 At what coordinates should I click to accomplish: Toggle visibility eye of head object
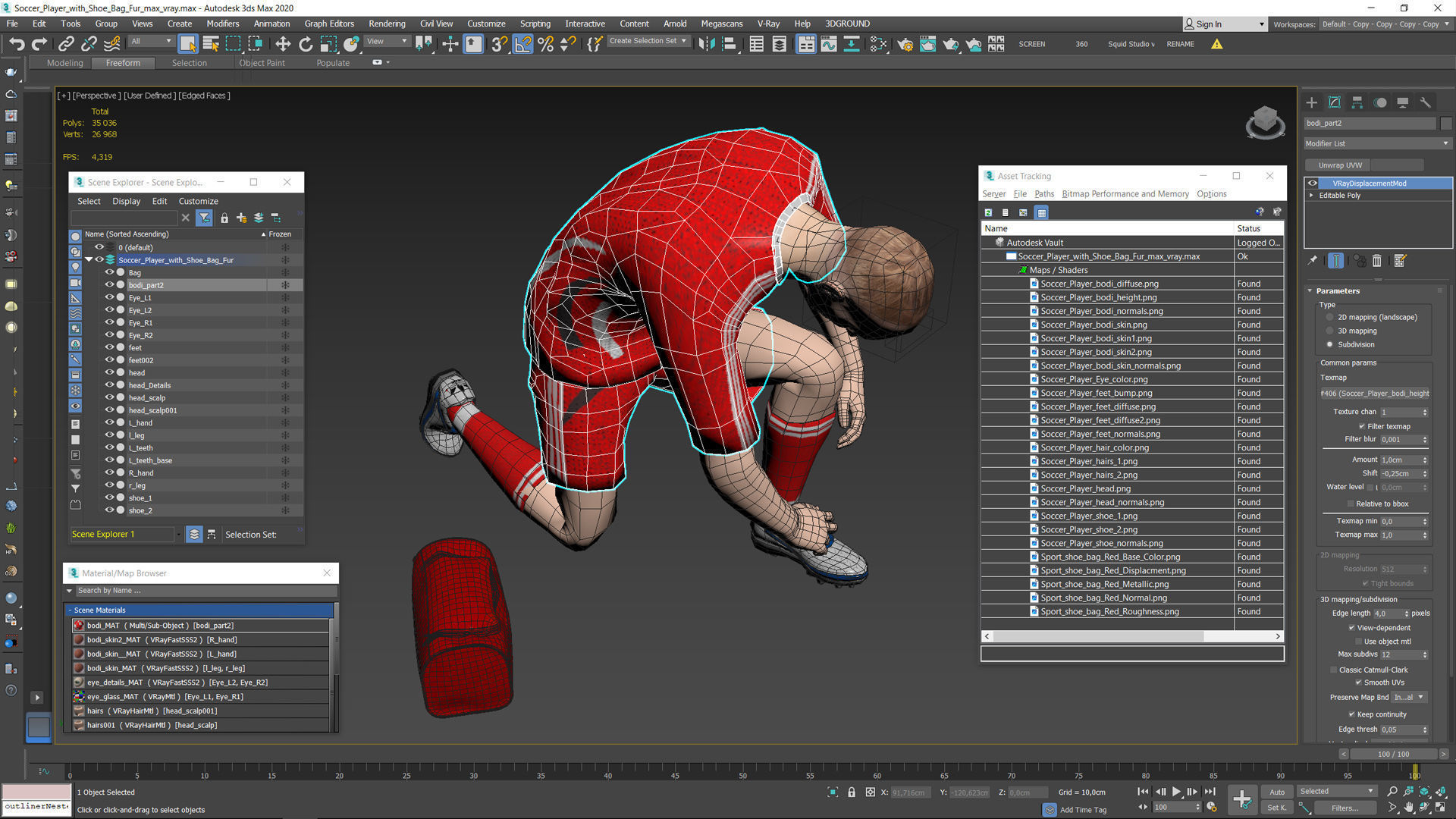(x=109, y=372)
